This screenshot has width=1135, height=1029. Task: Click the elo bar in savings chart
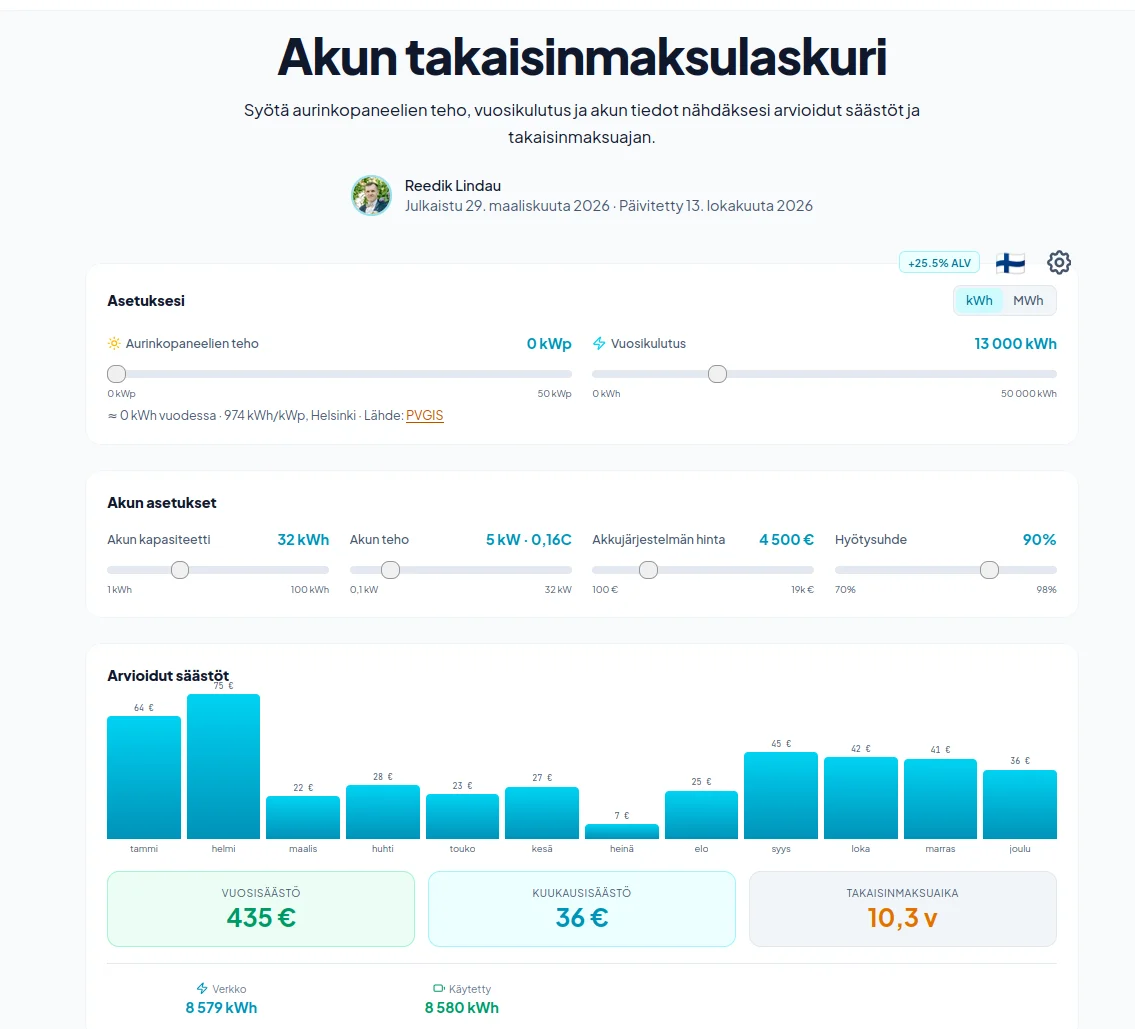click(x=701, y=815)
